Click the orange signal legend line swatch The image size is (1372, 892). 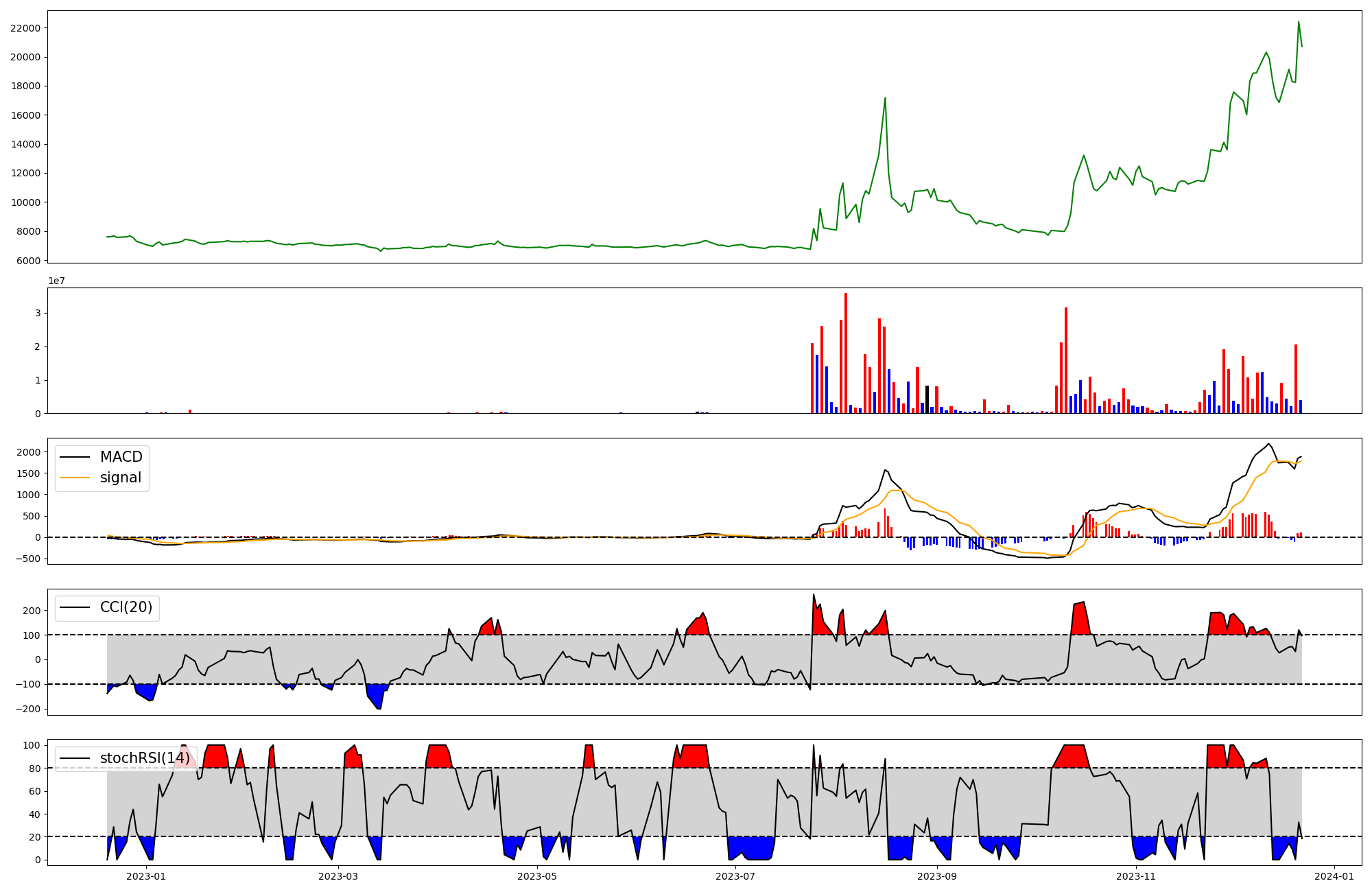click(75, 478)
